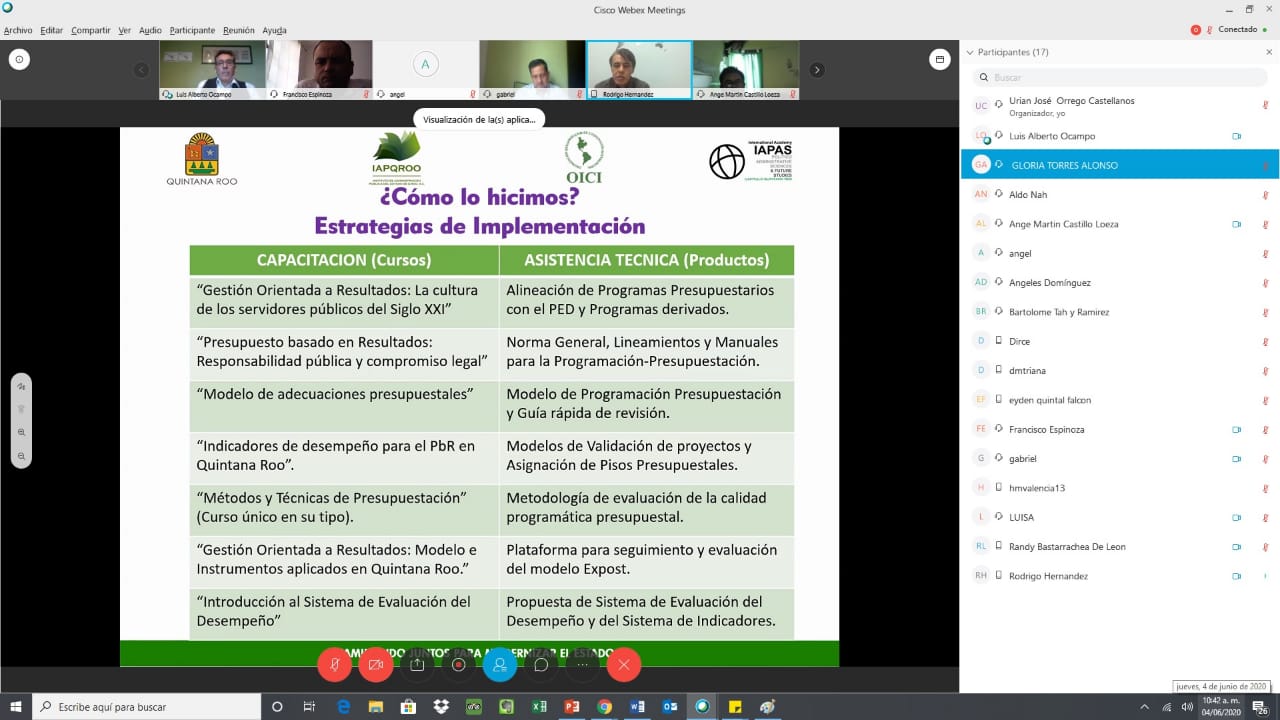Select Francisco Espinoza video thumbnail
Screen dimensions: 1280x720
(x=319, y=70)
